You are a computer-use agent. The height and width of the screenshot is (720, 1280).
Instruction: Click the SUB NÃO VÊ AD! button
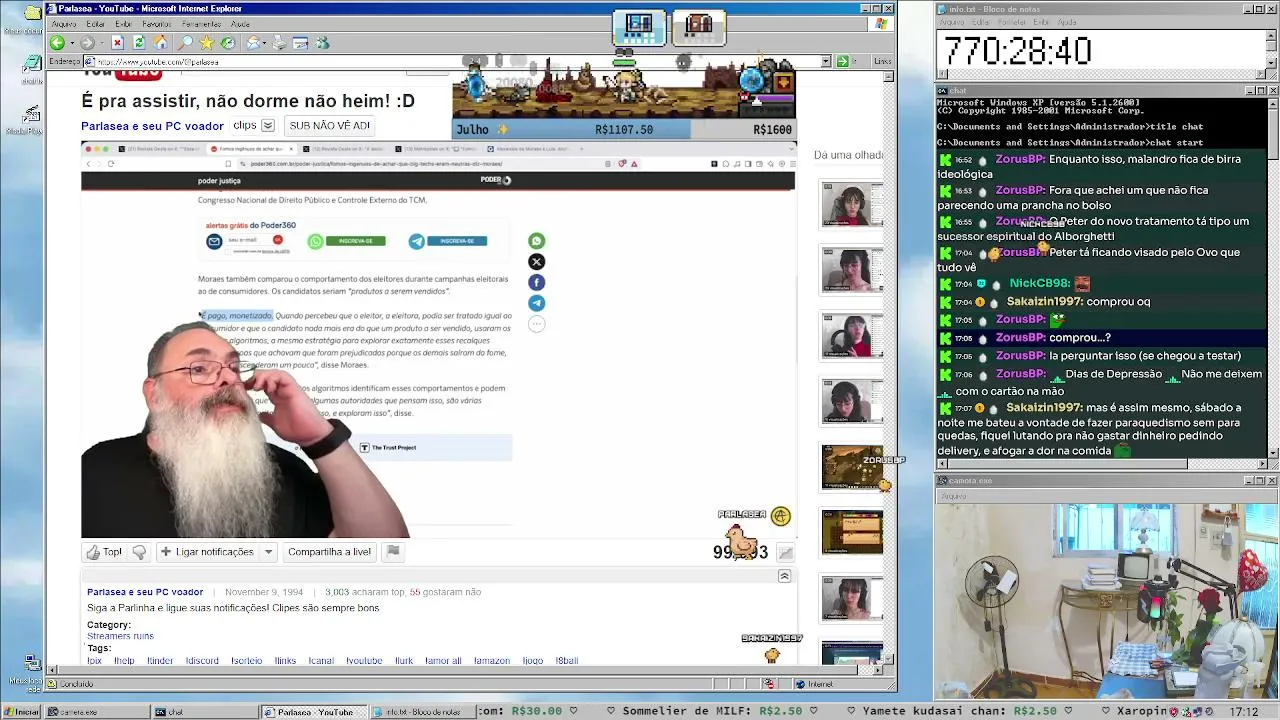click(329, 126)
